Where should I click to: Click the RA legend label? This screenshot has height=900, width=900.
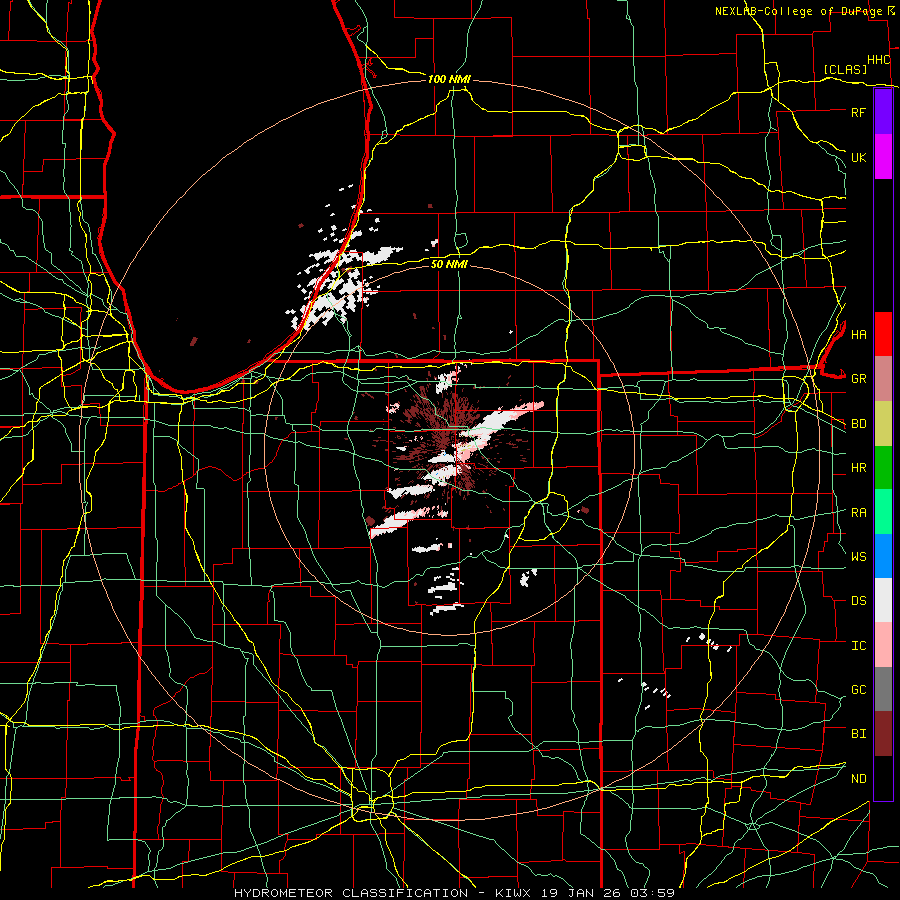click(x=858, y=513)
